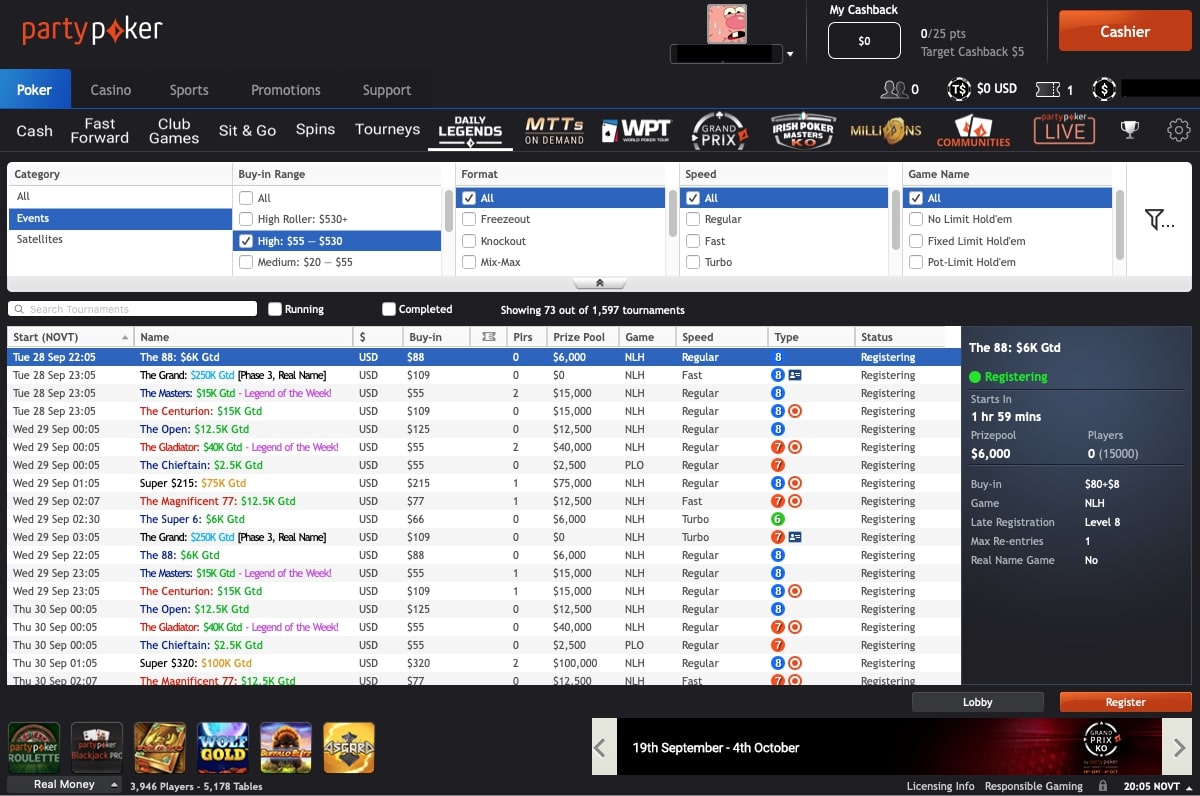This screenshot has width=1200, height=796.
Task: Open the dollar account balance icon
Action: [x=1104, y=89]
